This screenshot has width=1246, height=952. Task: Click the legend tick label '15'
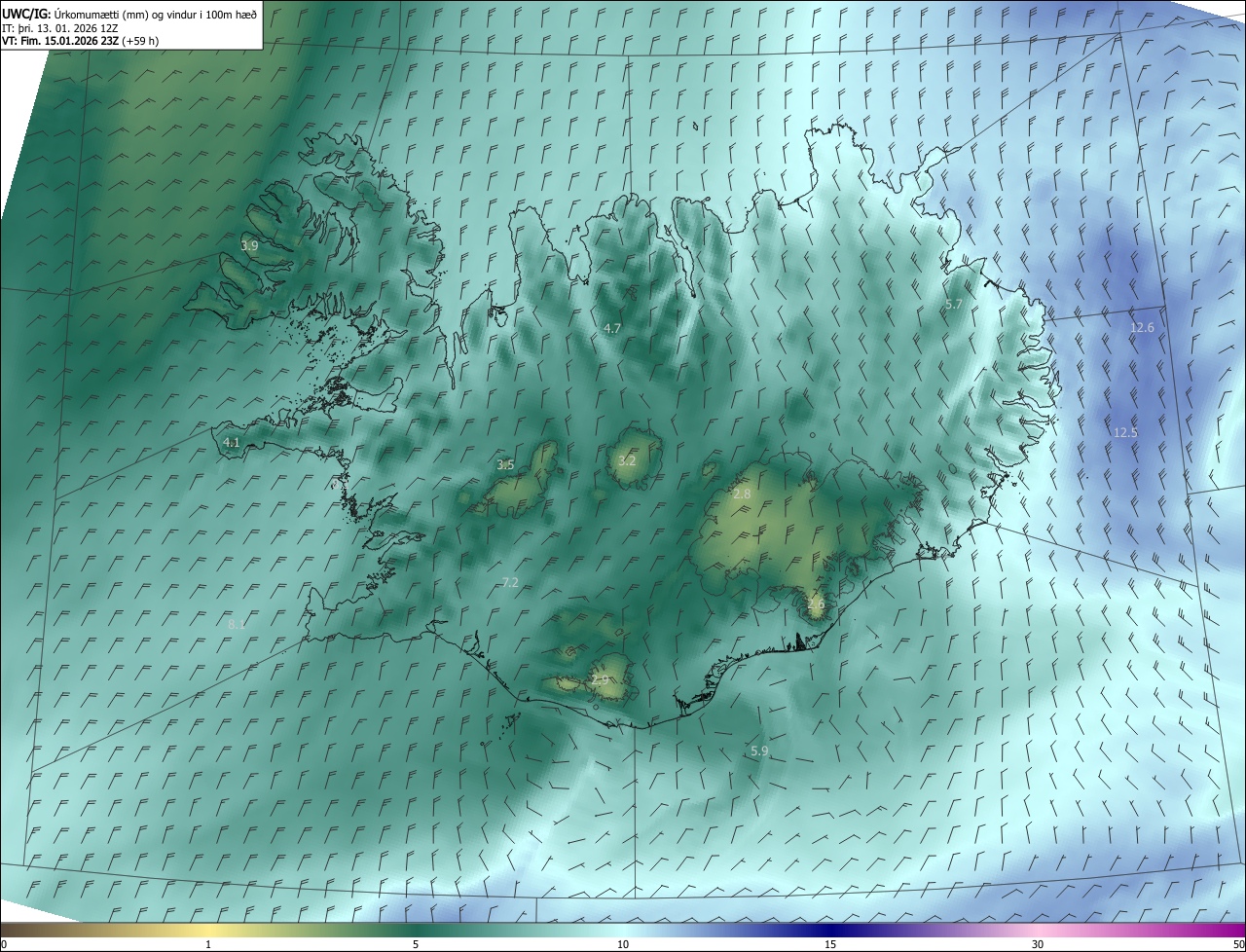pyautogui.click(x=830, y=944)
